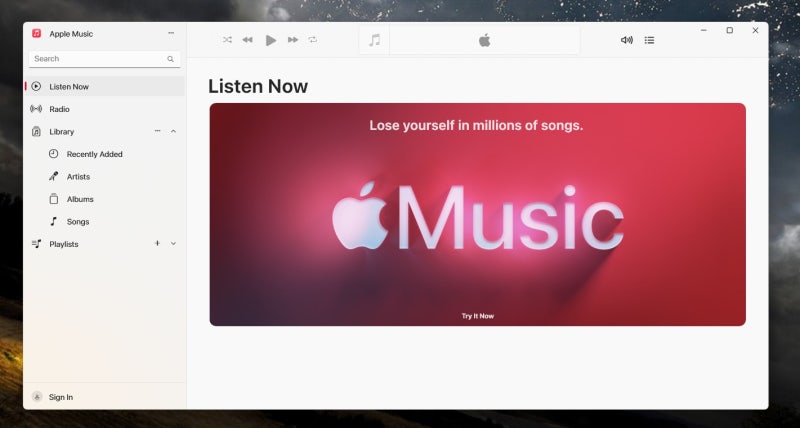Image resolution: width=800 pixels, height=428 pixels.
Task: Click the Try It Now link on banner
Action: pos(478,316)
